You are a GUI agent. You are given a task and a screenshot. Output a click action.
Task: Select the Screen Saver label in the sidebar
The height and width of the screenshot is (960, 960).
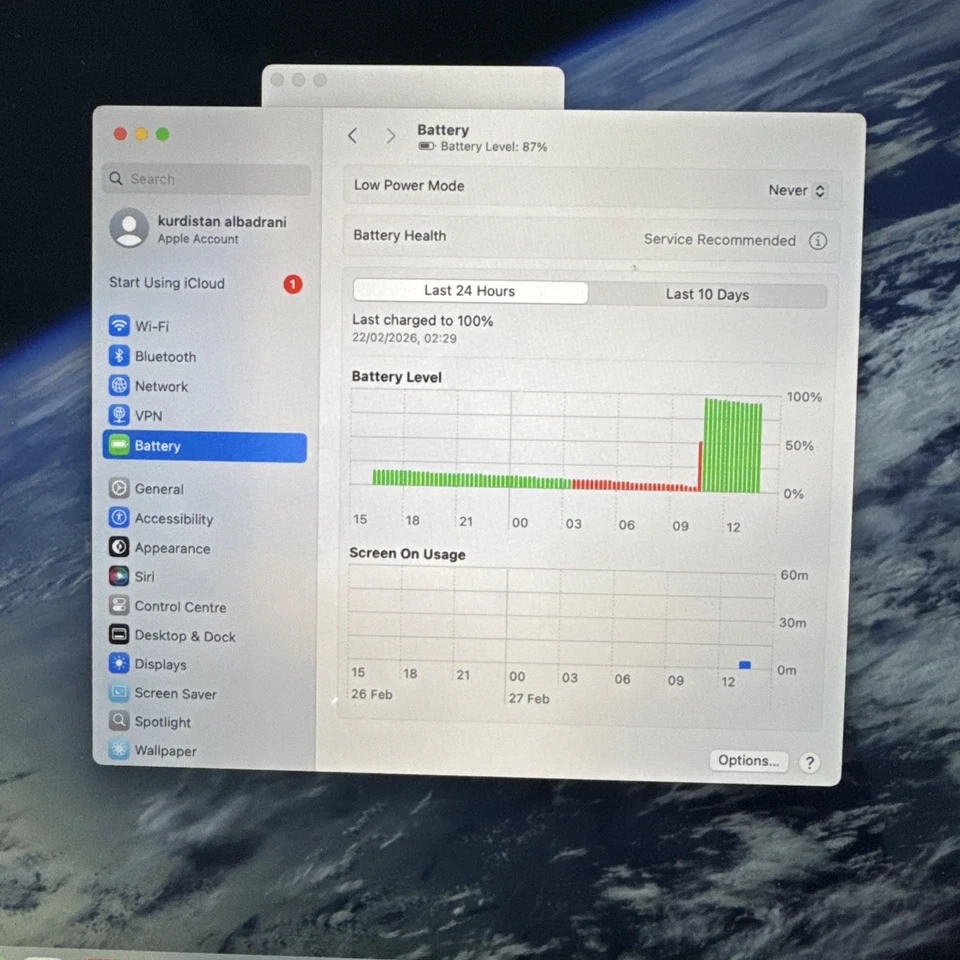(x=176, y=693)
